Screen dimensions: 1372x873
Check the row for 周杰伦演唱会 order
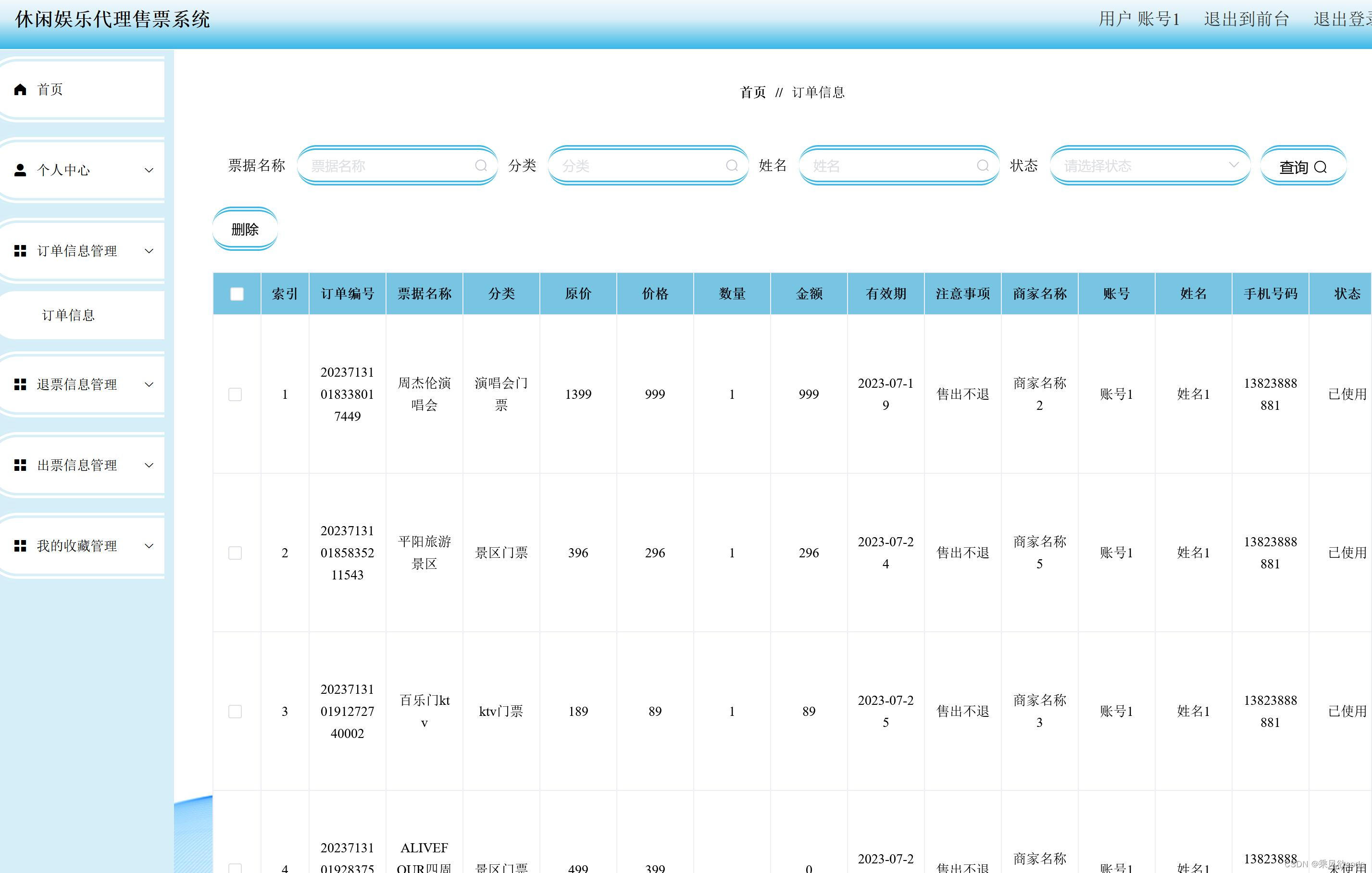[235, 394]
